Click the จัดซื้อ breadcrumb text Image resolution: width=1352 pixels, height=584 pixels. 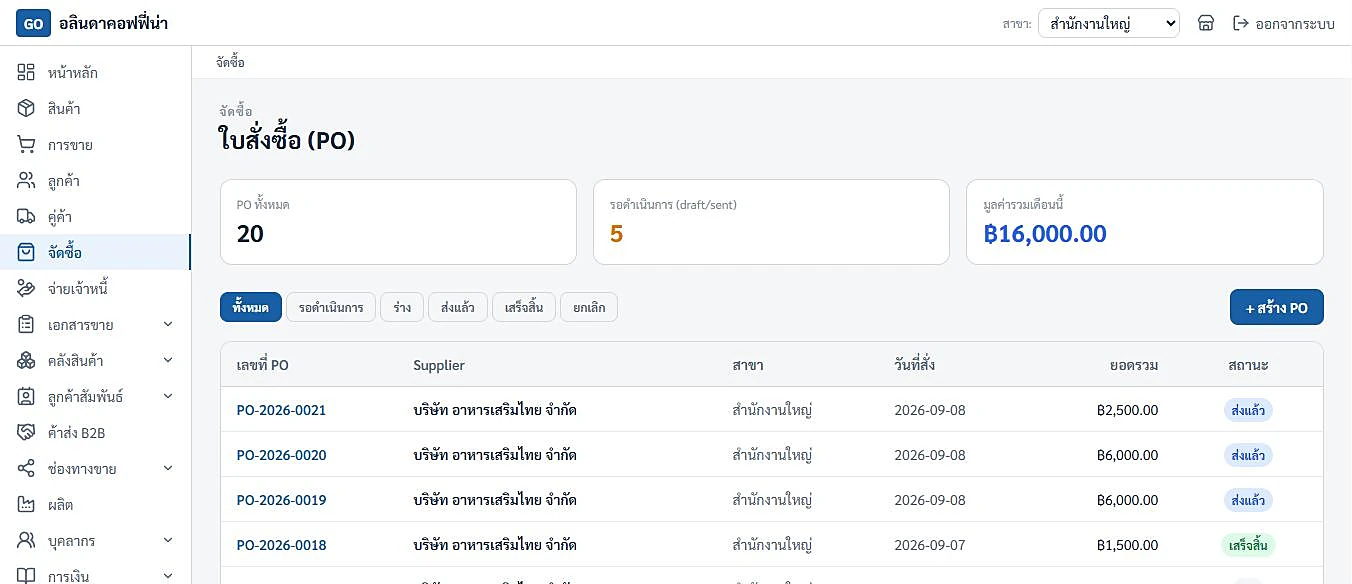pyautogui.click(x=230, y=62)
